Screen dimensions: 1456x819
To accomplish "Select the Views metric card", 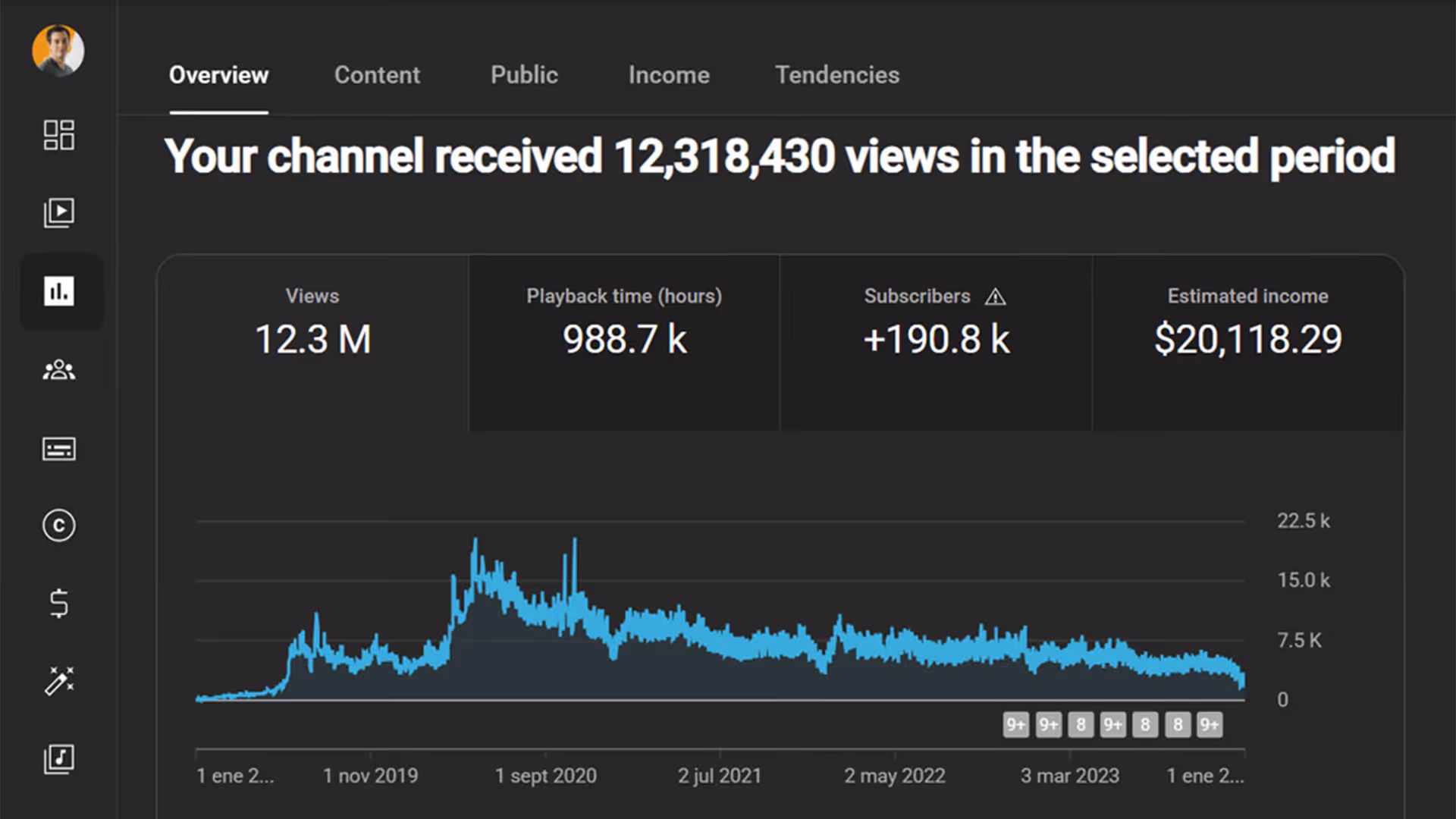I will 312,341.
